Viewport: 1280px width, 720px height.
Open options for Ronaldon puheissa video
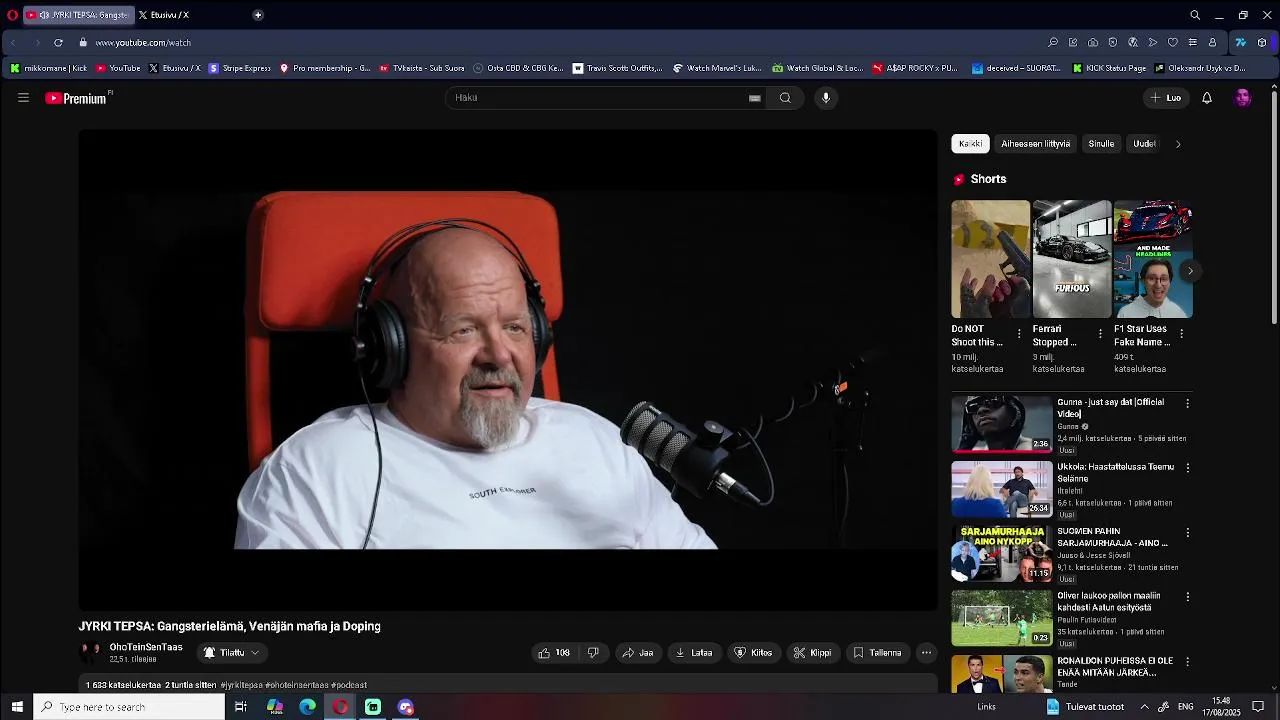(x=1188, y=661)
